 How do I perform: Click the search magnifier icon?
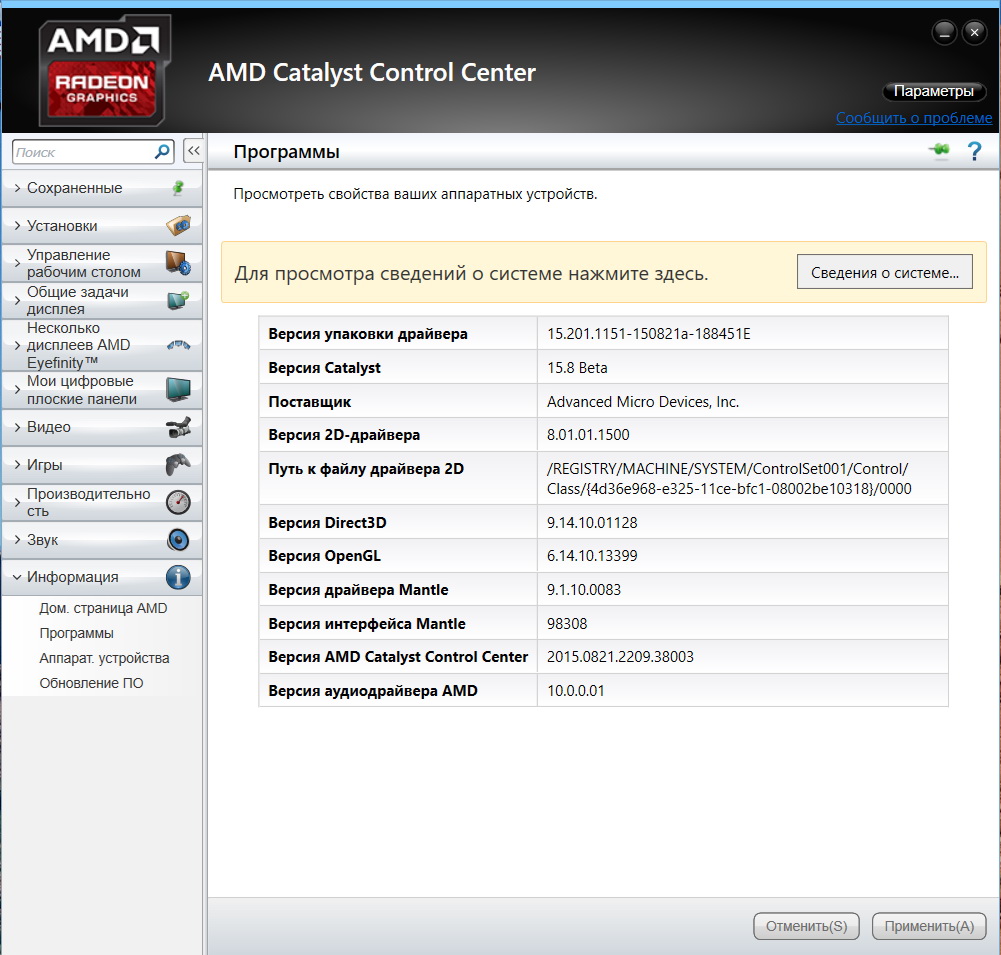[x=162, y=151]
